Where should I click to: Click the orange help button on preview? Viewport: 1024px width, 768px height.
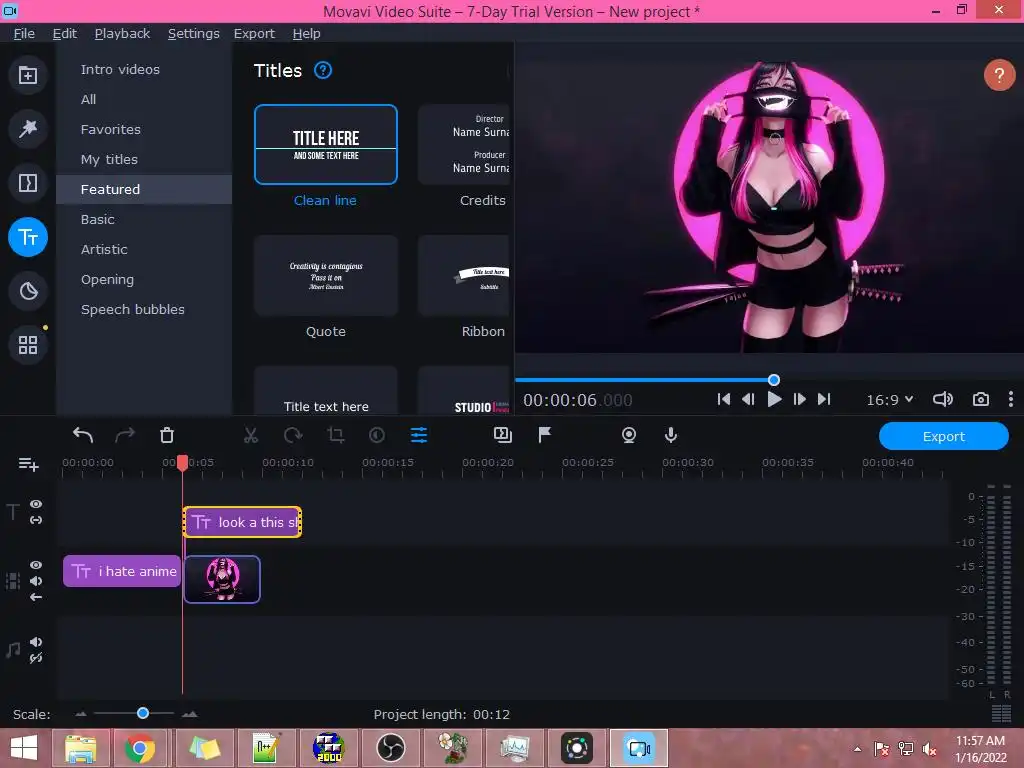click(x=999, y=75)
